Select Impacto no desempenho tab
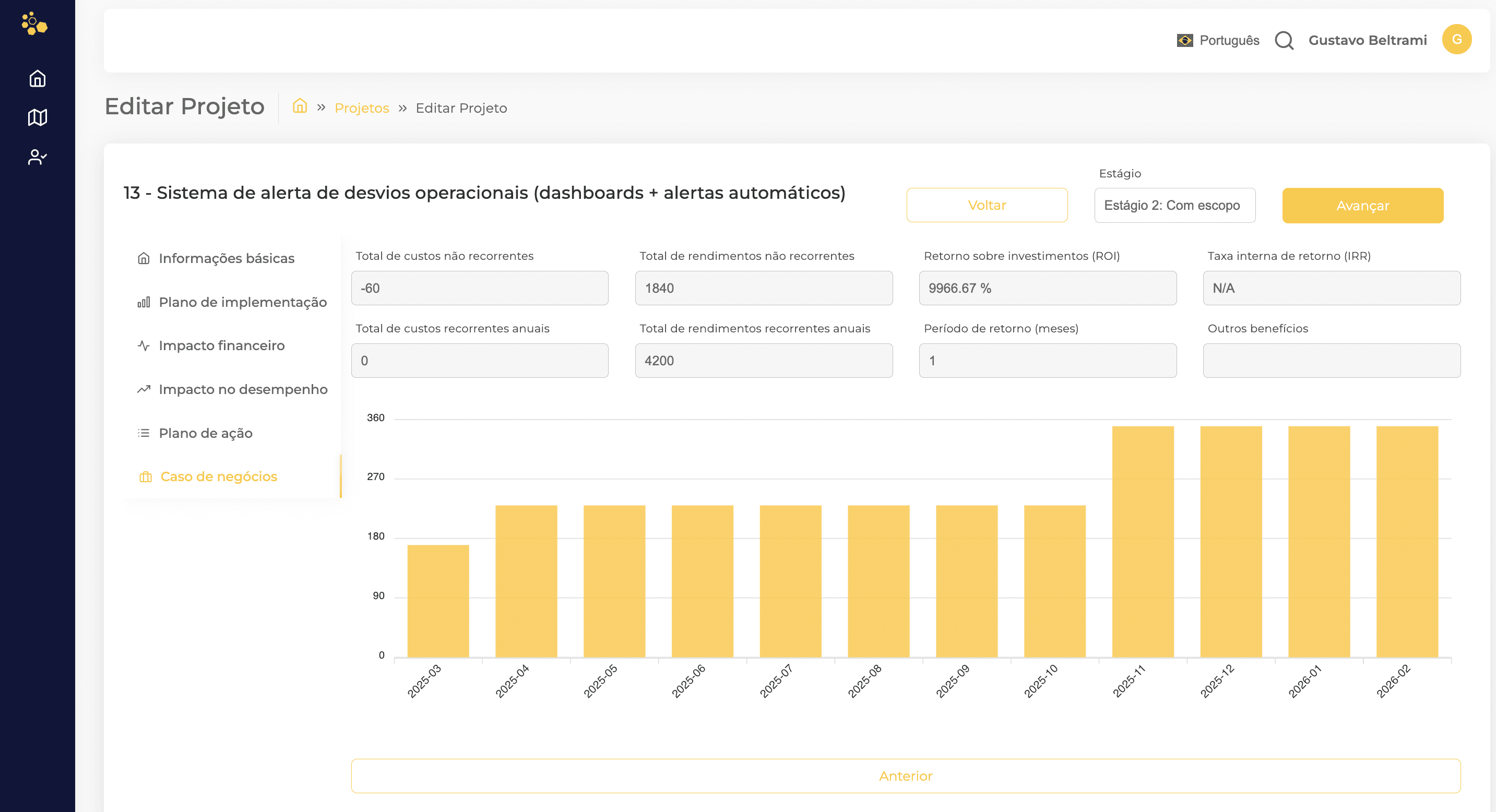This screenshot has width=1496, height=812. 243,389
